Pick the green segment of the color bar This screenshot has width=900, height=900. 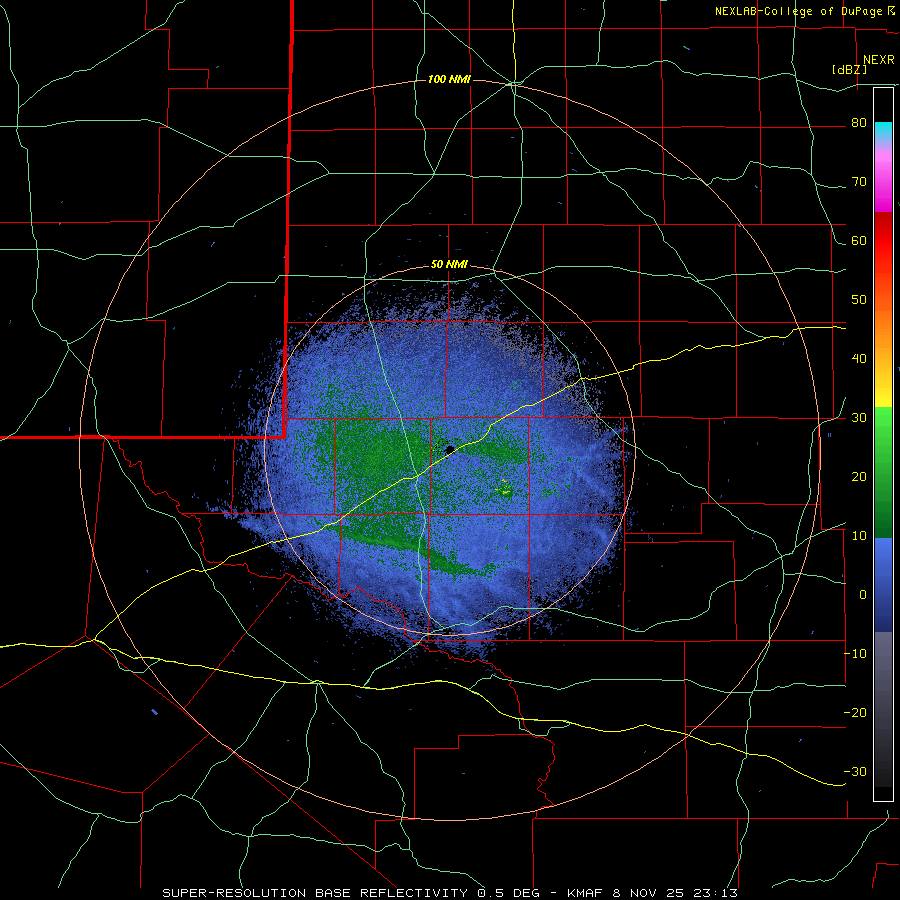[x=883, y=472]
